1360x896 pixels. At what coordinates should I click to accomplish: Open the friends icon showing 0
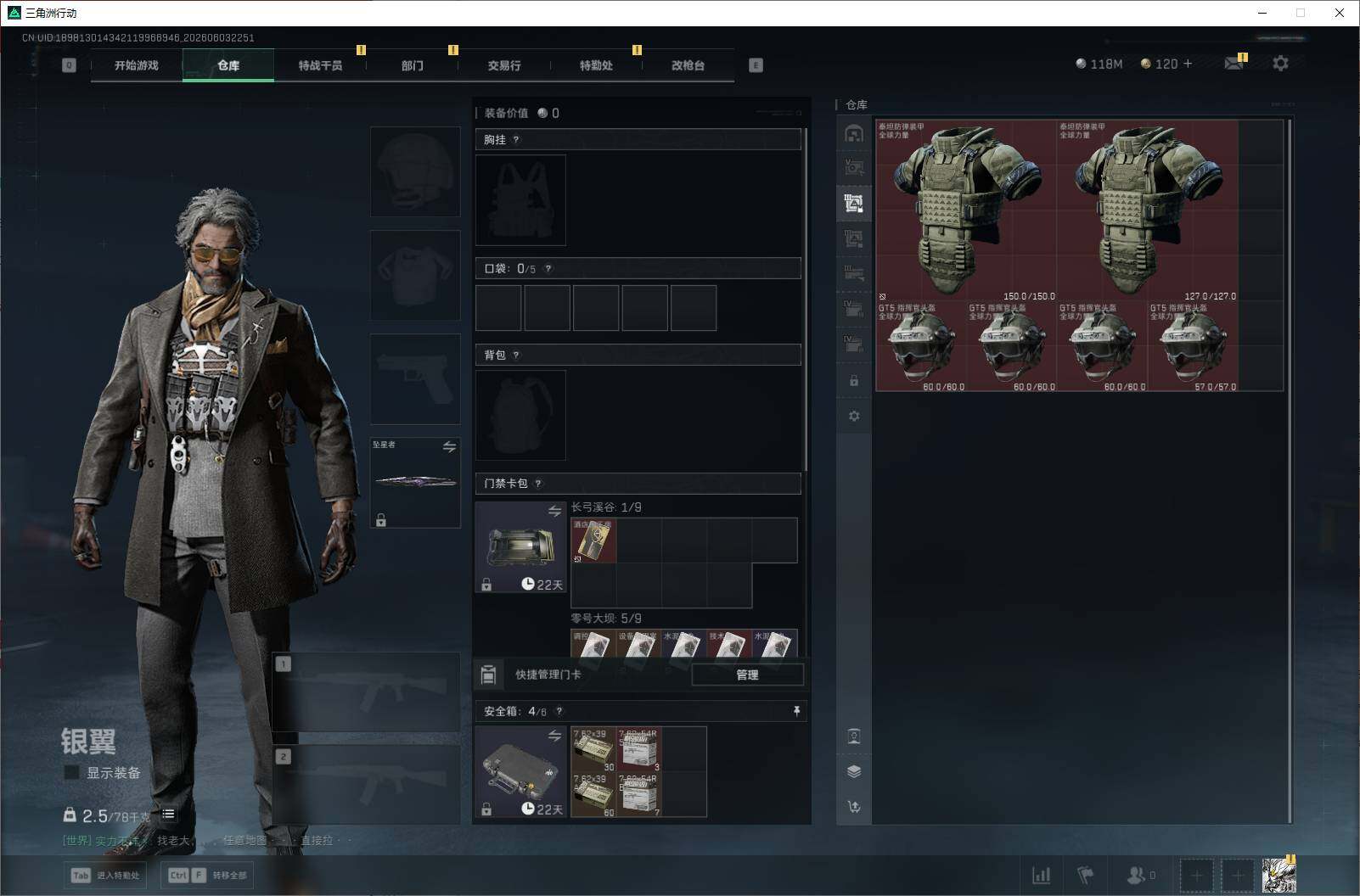pyautogui.click(x=1140, y=875)
